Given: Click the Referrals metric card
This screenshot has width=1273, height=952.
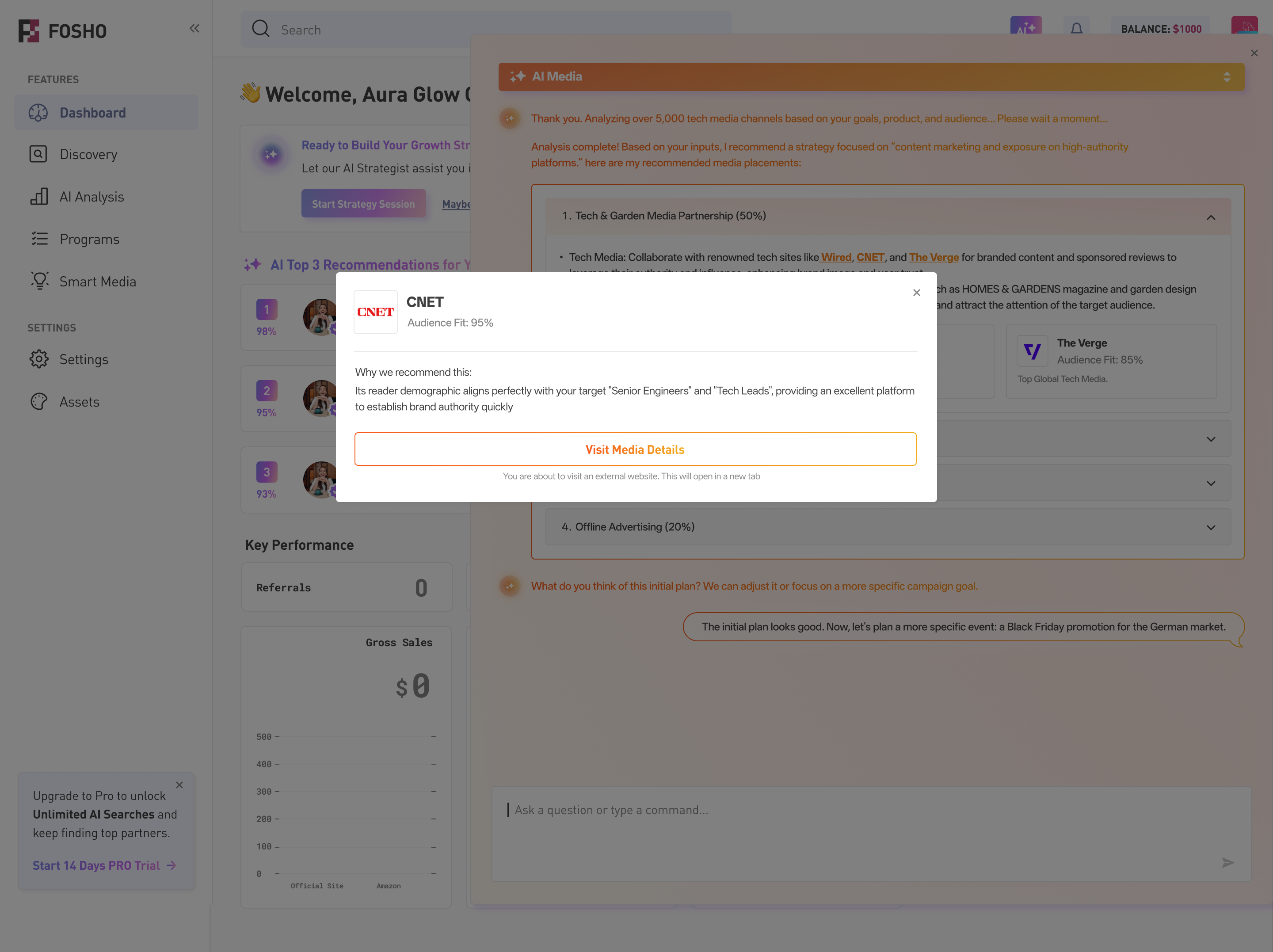Looking at the screenshot, I should pos(347,587).
